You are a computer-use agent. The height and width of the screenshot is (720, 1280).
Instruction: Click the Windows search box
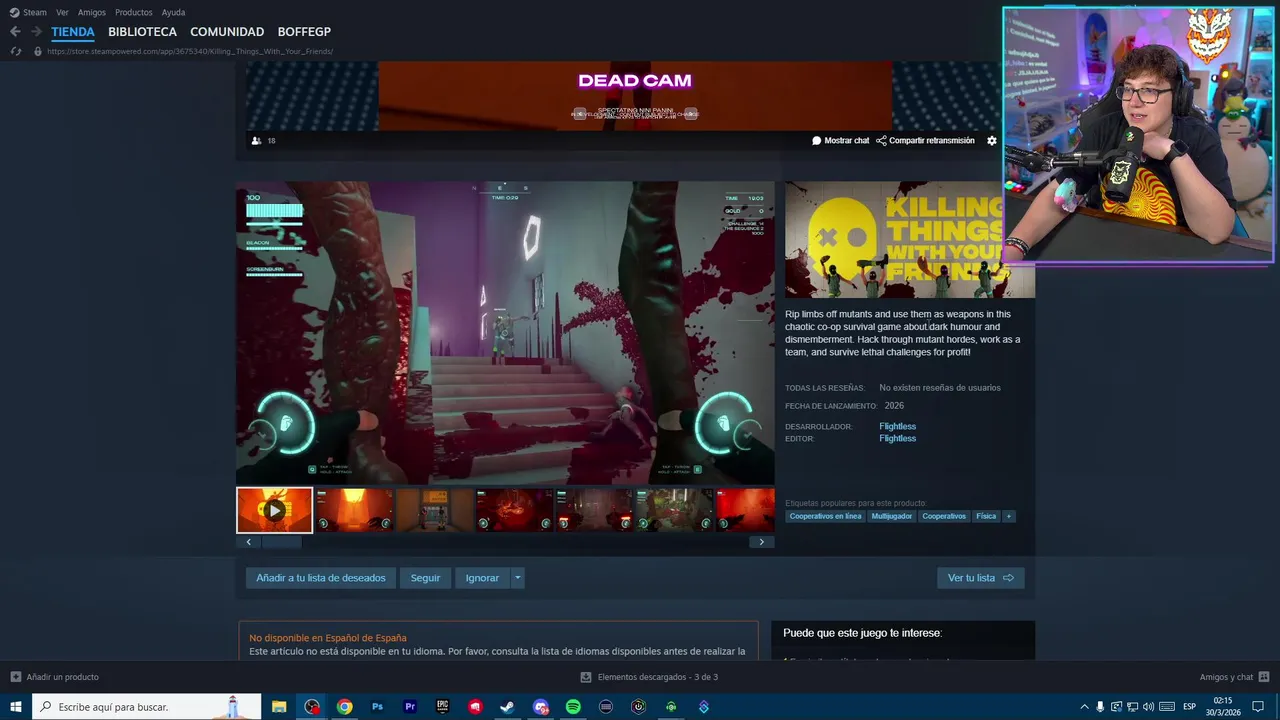click(x=146, y=707)
